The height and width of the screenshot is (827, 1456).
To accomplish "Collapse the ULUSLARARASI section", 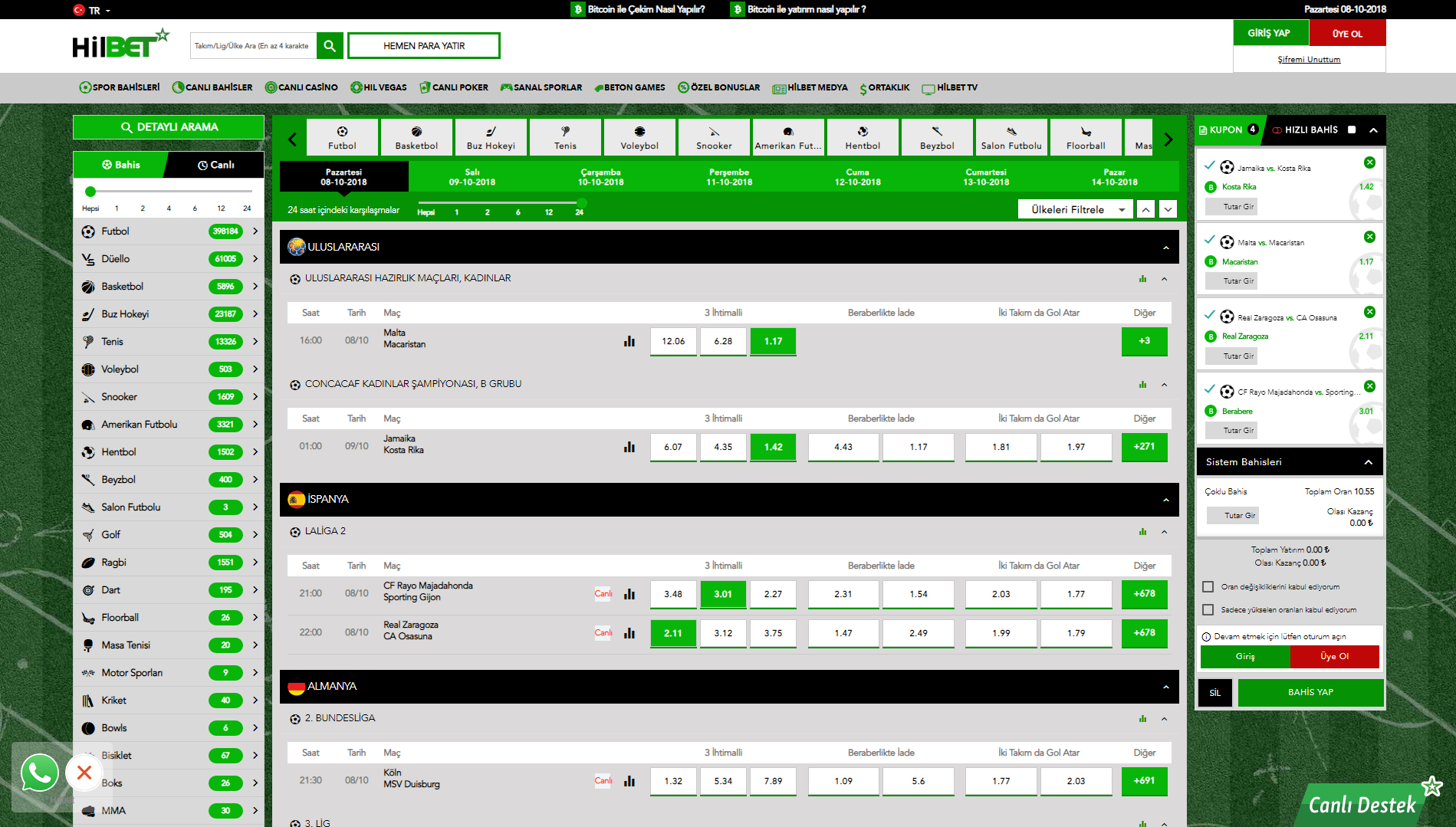I will (x=1165, y=248).
